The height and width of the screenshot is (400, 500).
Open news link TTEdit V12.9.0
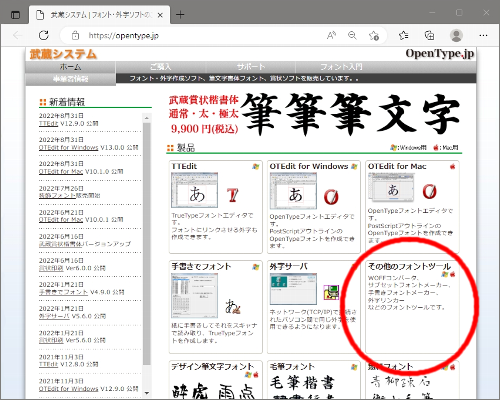click(48, 123)
